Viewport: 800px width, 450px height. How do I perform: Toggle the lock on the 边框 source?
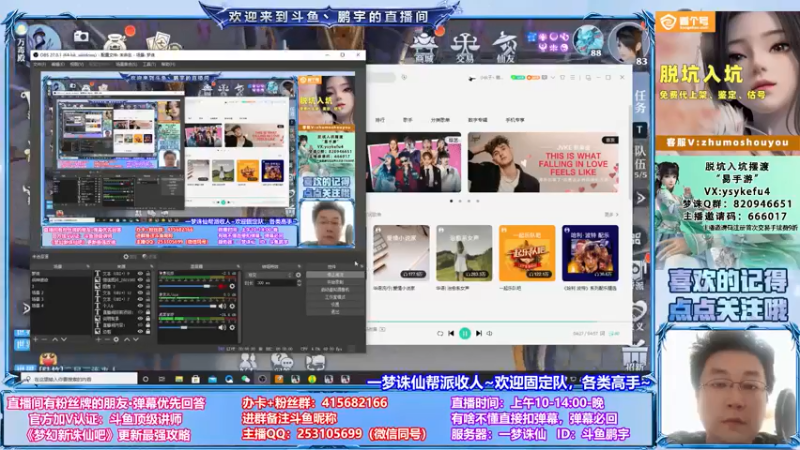tap(148, 331)
